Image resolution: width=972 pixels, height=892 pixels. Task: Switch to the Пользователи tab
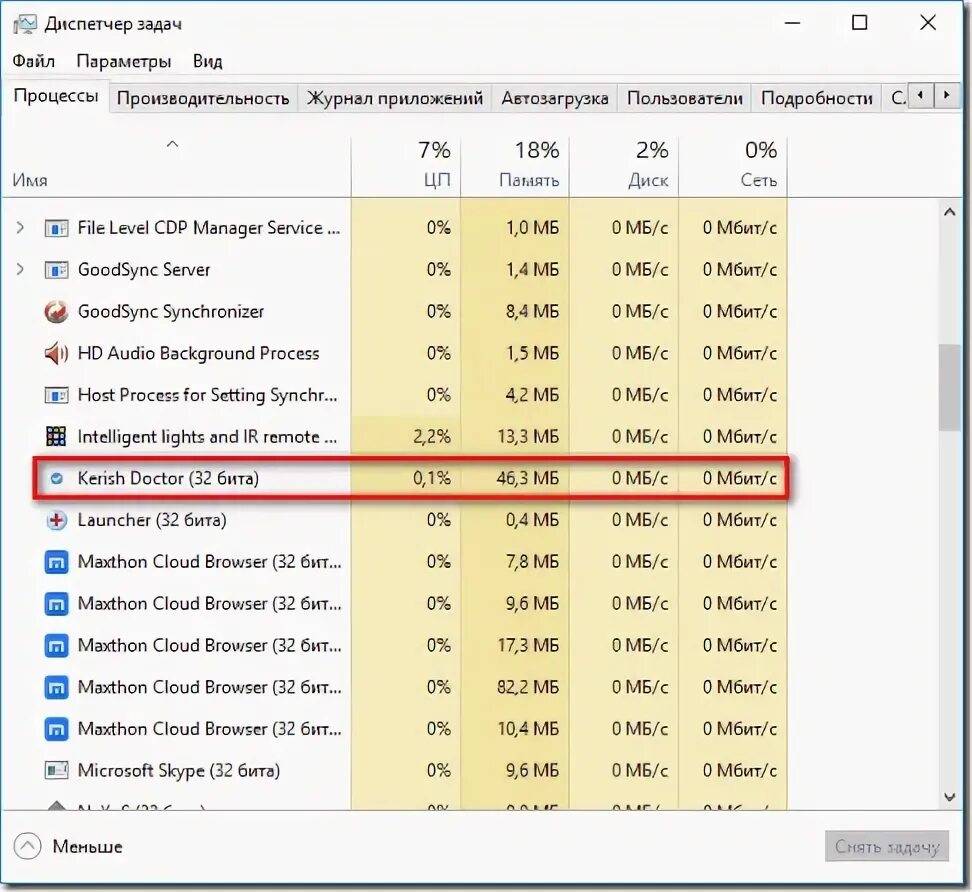pos(684,98)
